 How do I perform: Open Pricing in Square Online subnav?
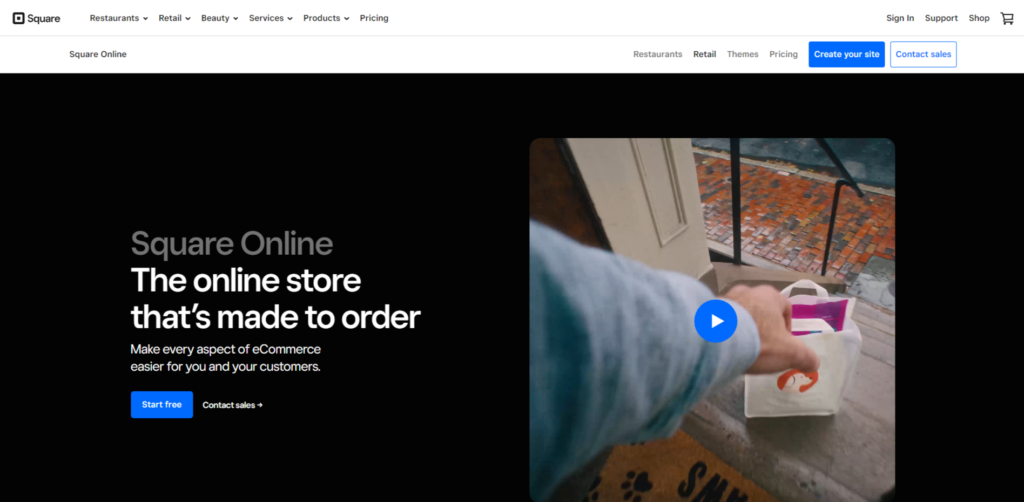(x=783, y=54)
